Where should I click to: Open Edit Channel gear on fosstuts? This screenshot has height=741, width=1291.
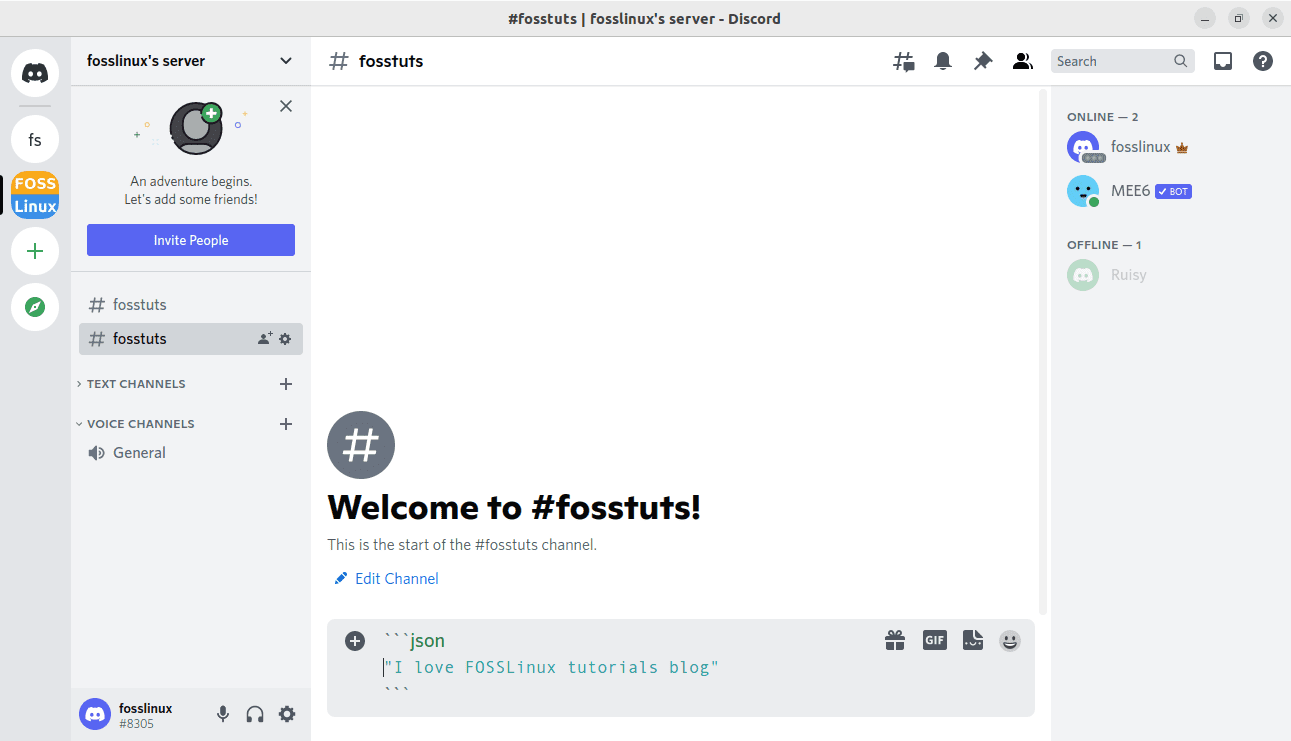click(285, 339)
